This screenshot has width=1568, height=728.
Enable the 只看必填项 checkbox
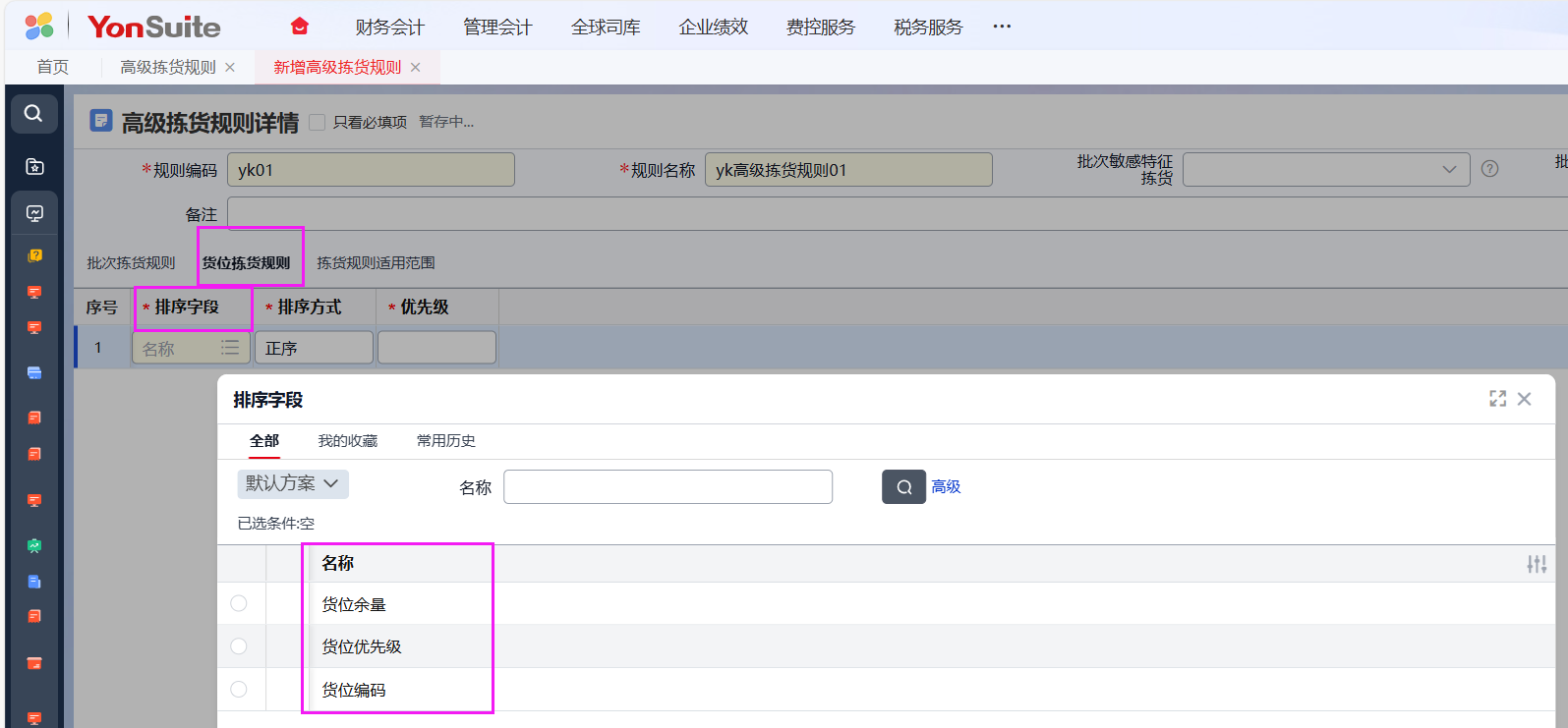(318, 122)
